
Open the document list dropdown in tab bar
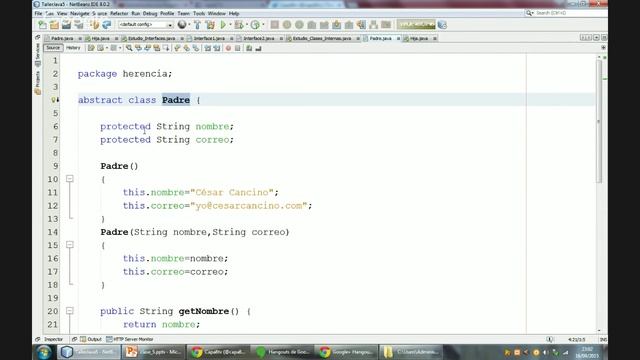click(596, 38)
